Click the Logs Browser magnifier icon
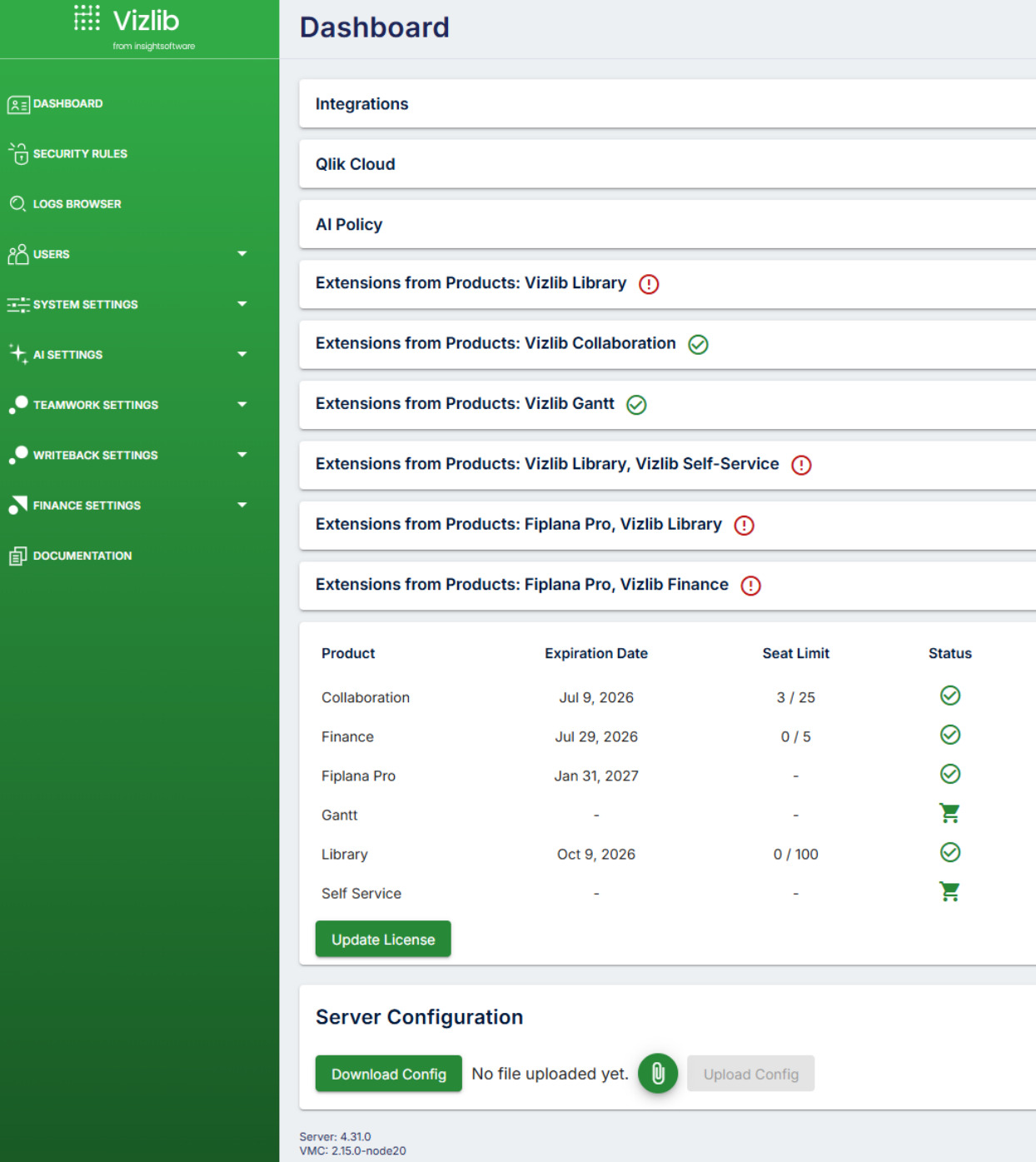1036x1162 pixels. click(17, 203)
